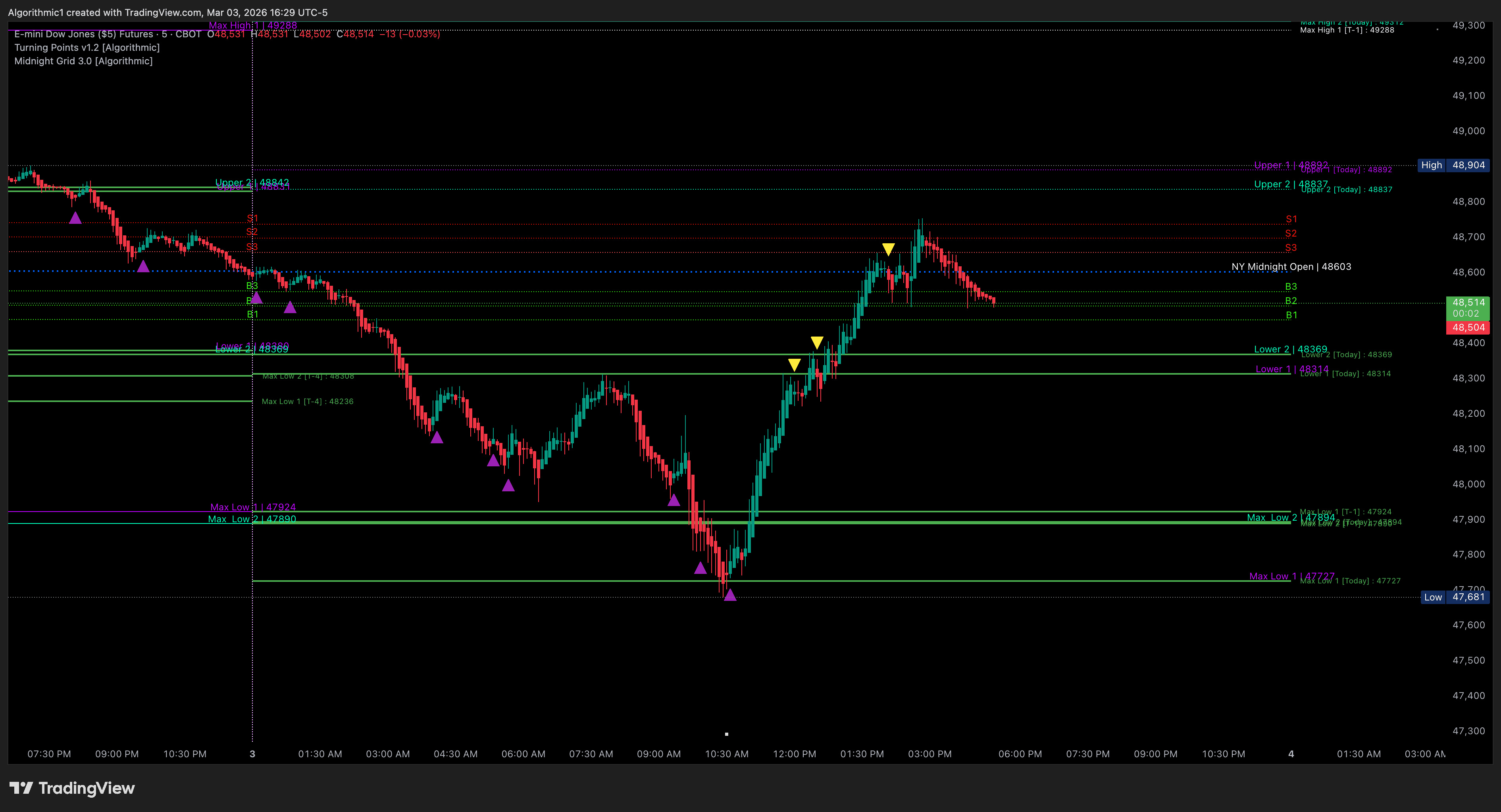Screen dimensions: 1501x812
Task: Click the purple triangle marker below S1 on the left
Action: [x=75, y=218]
